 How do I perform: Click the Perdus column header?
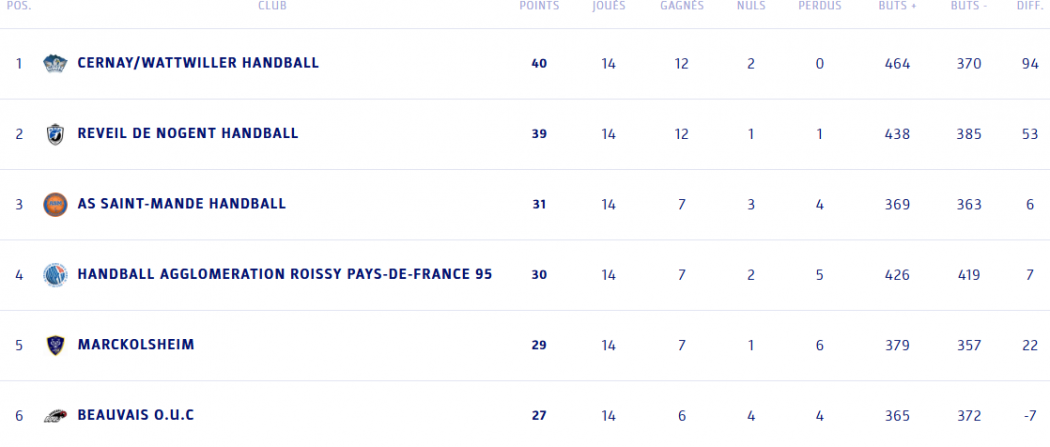click(x=820, y=6)
